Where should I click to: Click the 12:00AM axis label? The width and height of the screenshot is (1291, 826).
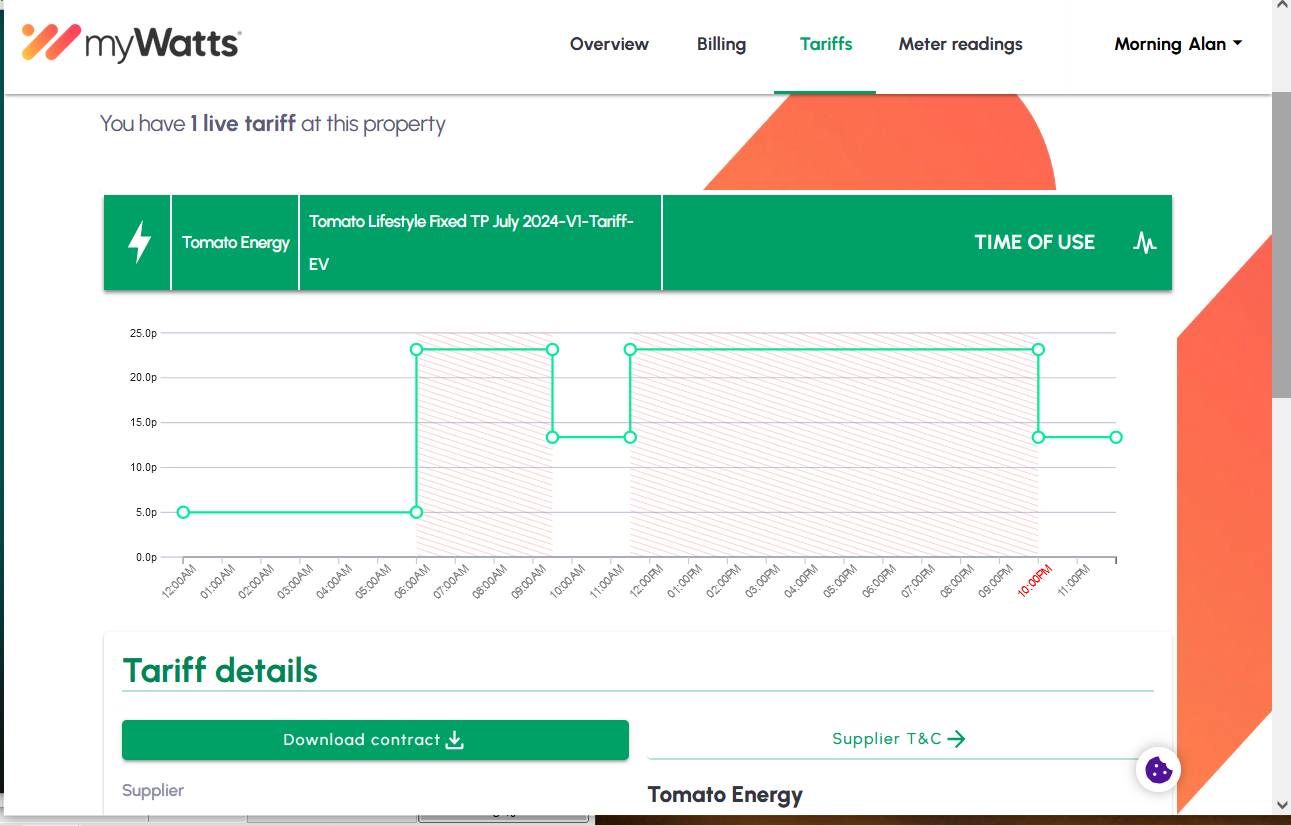[x=179, y=581]
